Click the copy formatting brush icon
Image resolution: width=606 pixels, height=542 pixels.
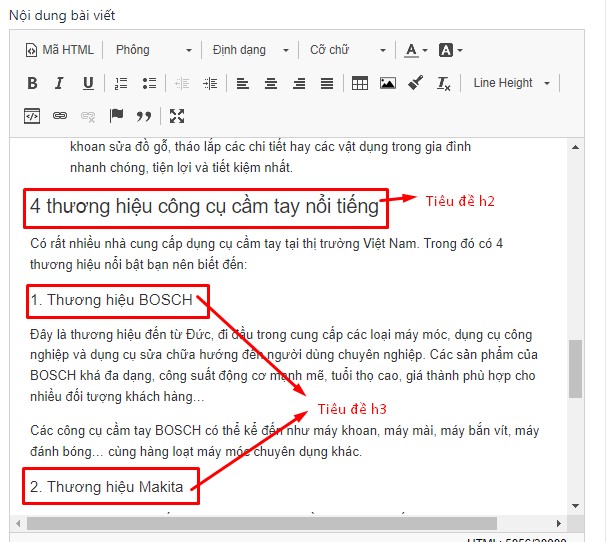coord(415,83)
